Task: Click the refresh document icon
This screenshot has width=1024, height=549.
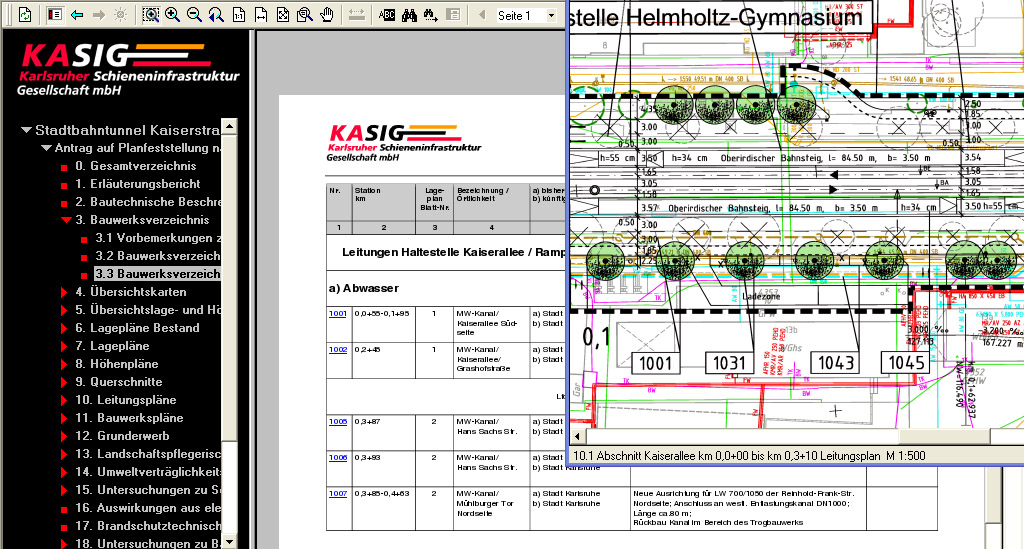Action: click(24, 14)
